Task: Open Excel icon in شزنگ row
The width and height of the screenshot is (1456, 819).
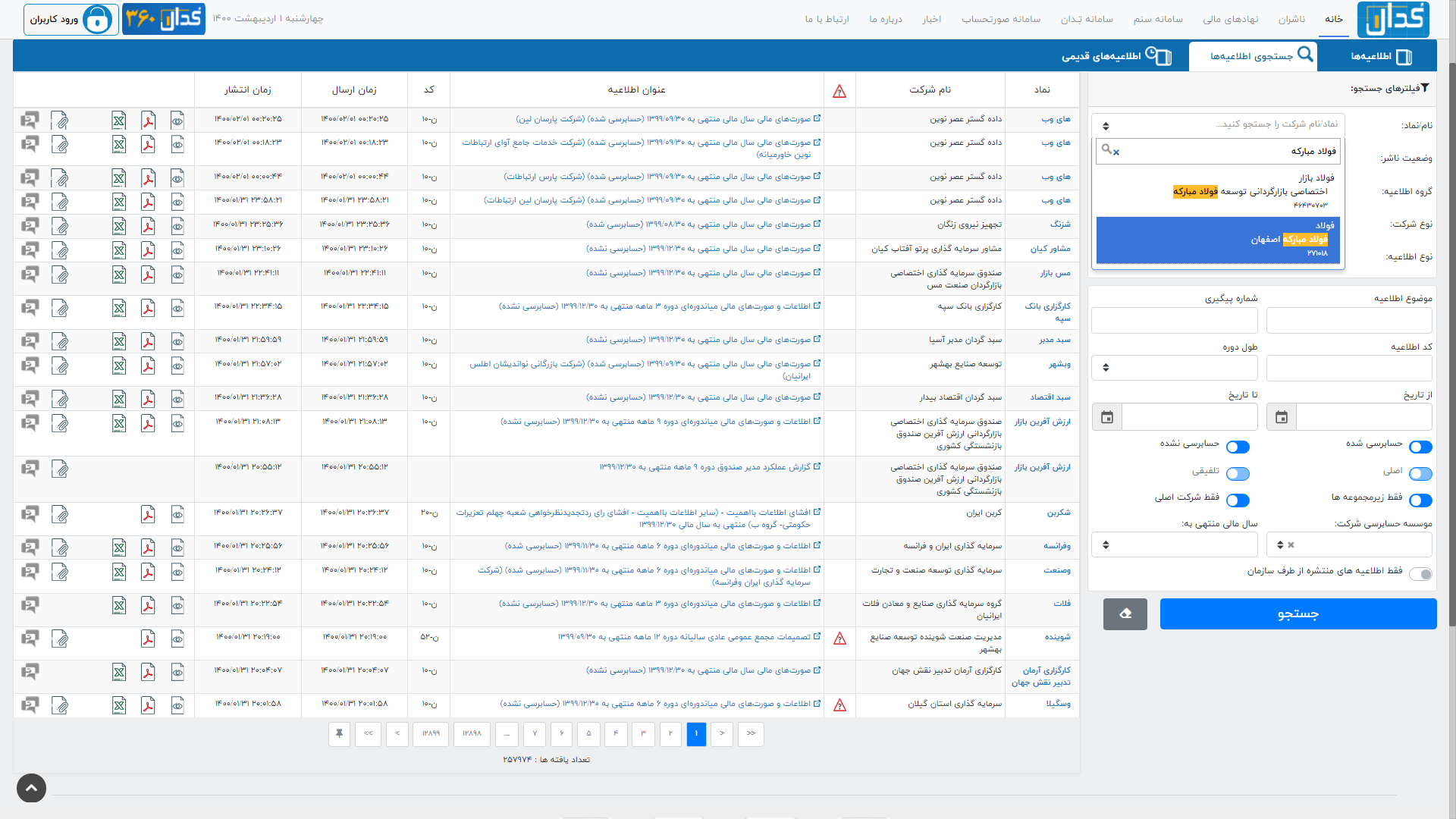Action: pos(119,226)
